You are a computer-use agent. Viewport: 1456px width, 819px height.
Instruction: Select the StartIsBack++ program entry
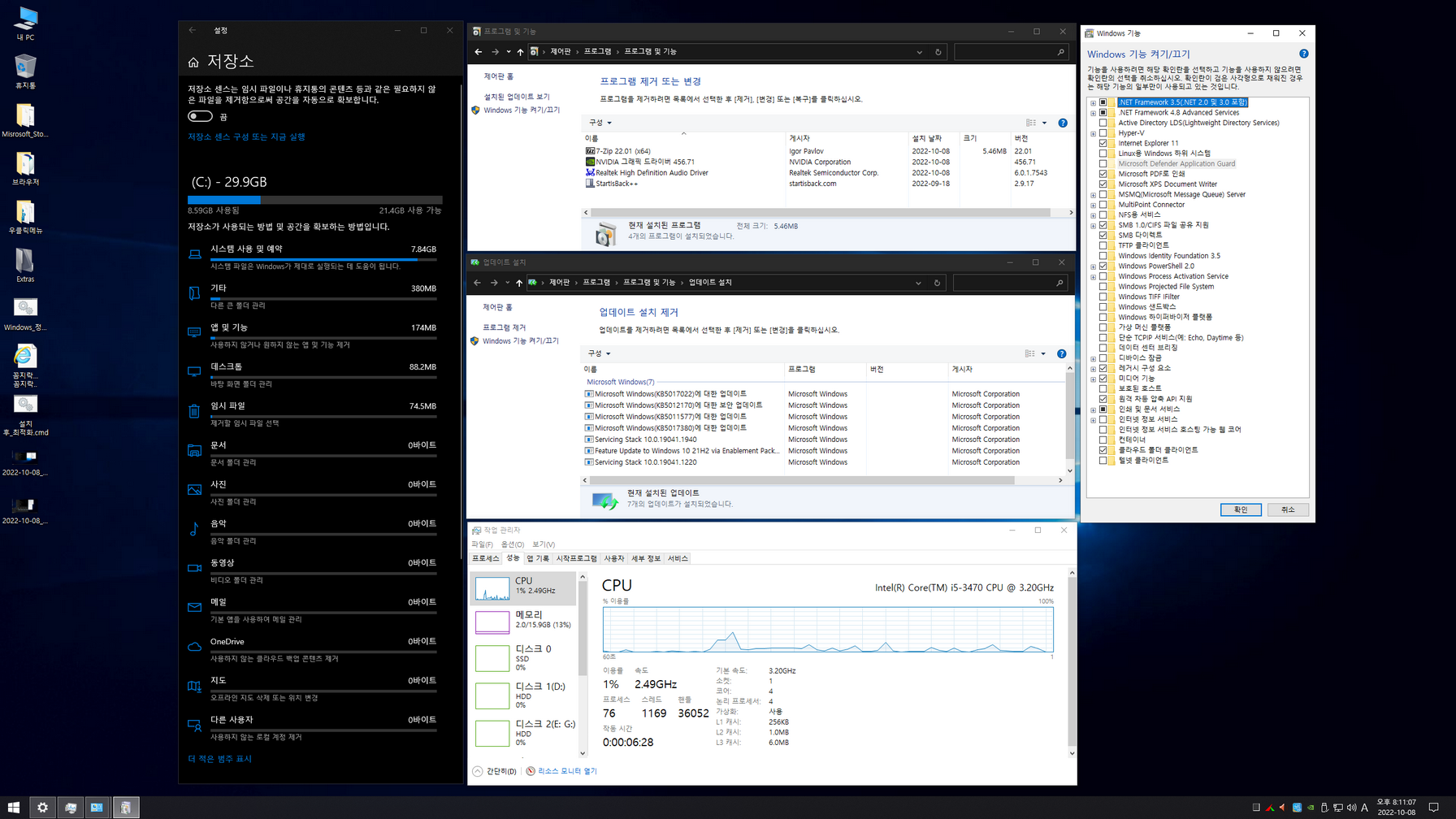tap(612, 184)
